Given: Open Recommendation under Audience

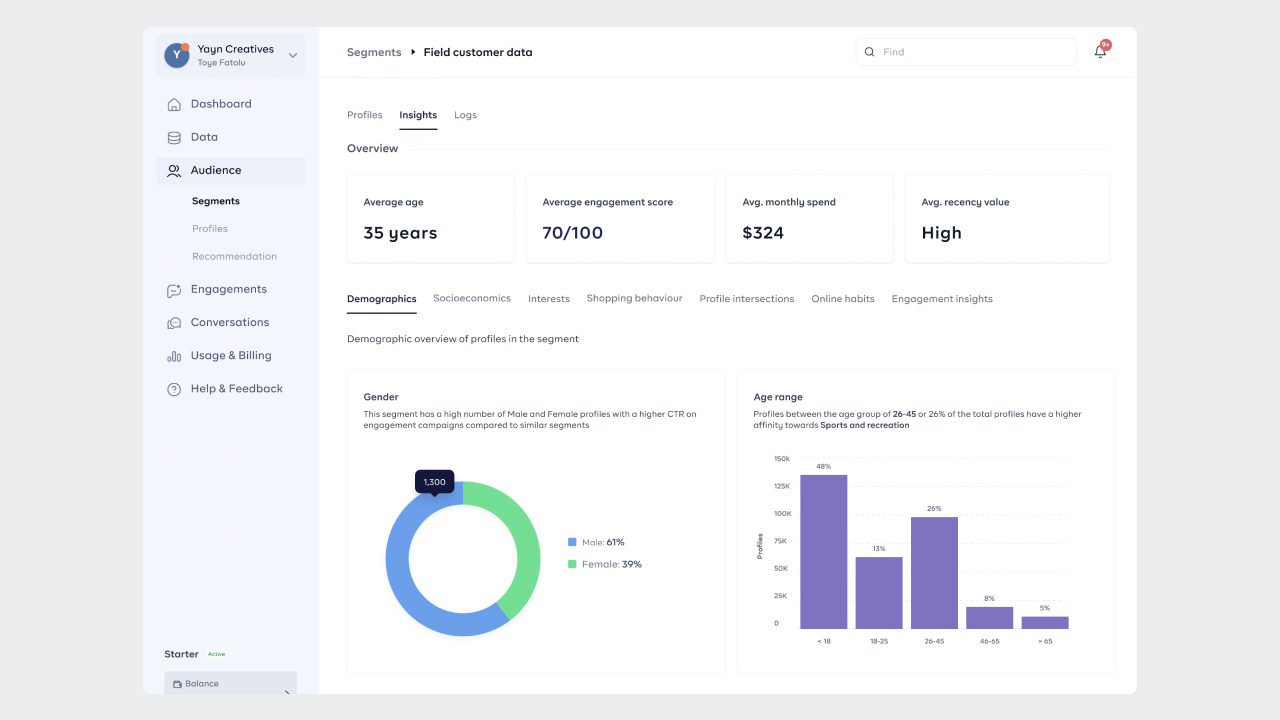Looking at the screenshot, I should click(234, 256).
